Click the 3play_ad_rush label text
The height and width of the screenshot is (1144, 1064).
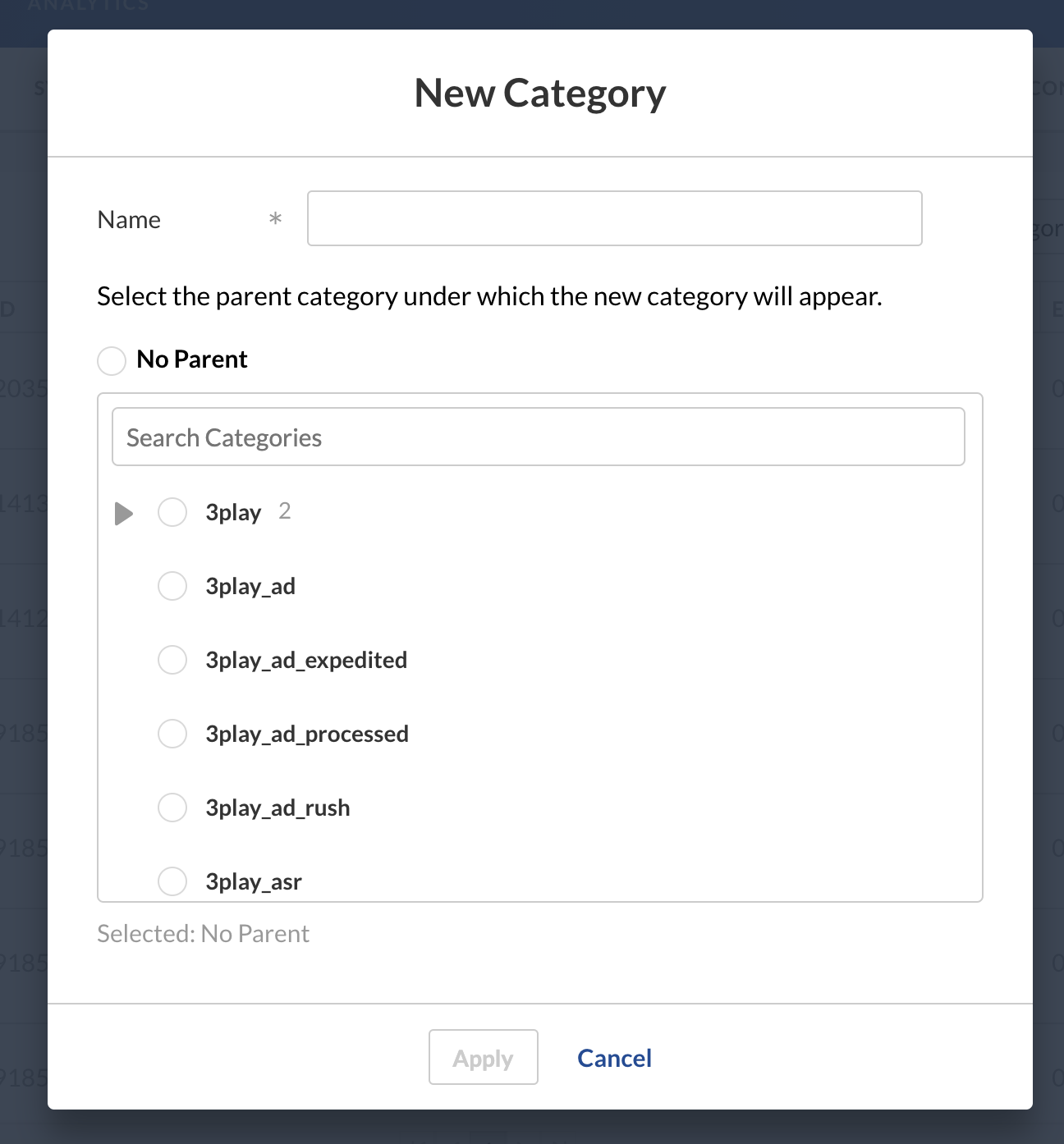(x=277, y=808)
